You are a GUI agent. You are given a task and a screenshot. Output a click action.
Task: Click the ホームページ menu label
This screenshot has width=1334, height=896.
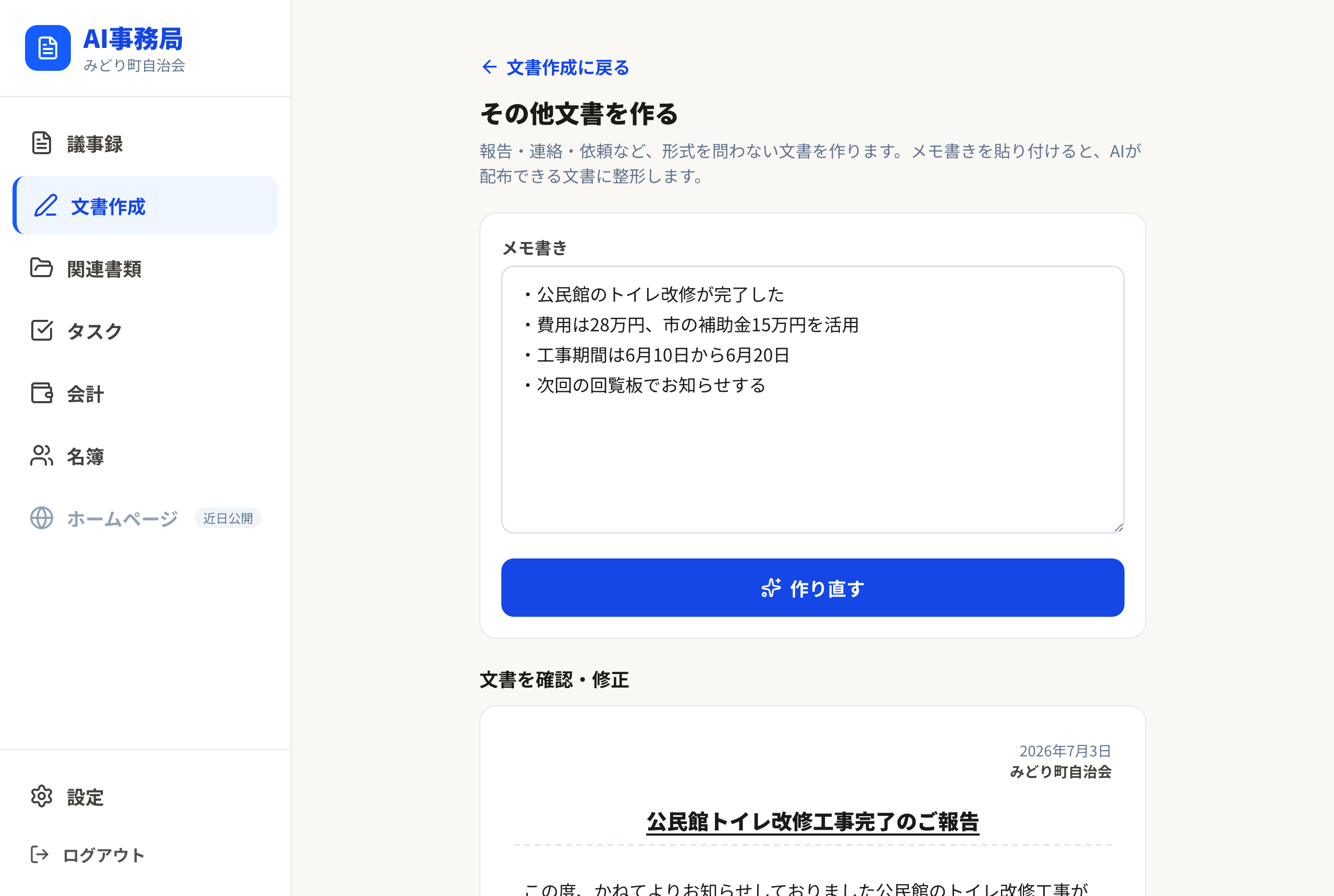click(122, 518)
